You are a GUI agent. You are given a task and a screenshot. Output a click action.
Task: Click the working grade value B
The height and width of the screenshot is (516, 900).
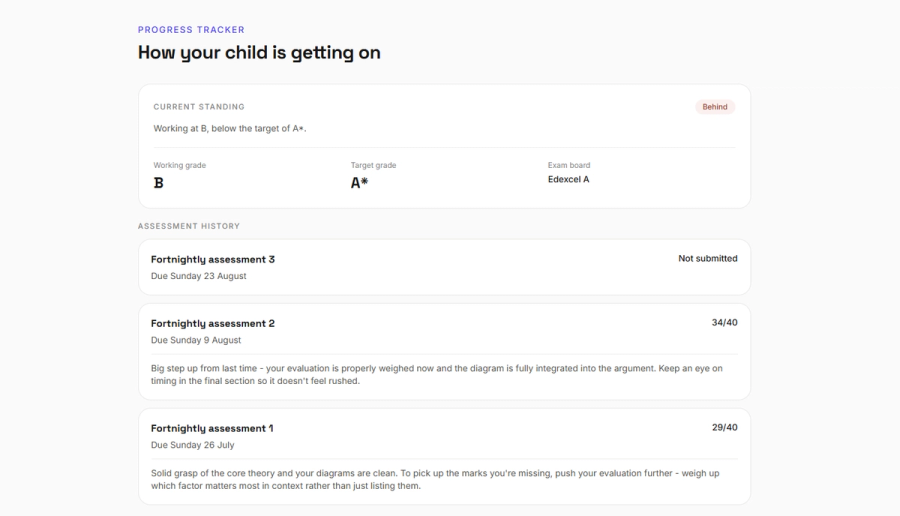158,183
